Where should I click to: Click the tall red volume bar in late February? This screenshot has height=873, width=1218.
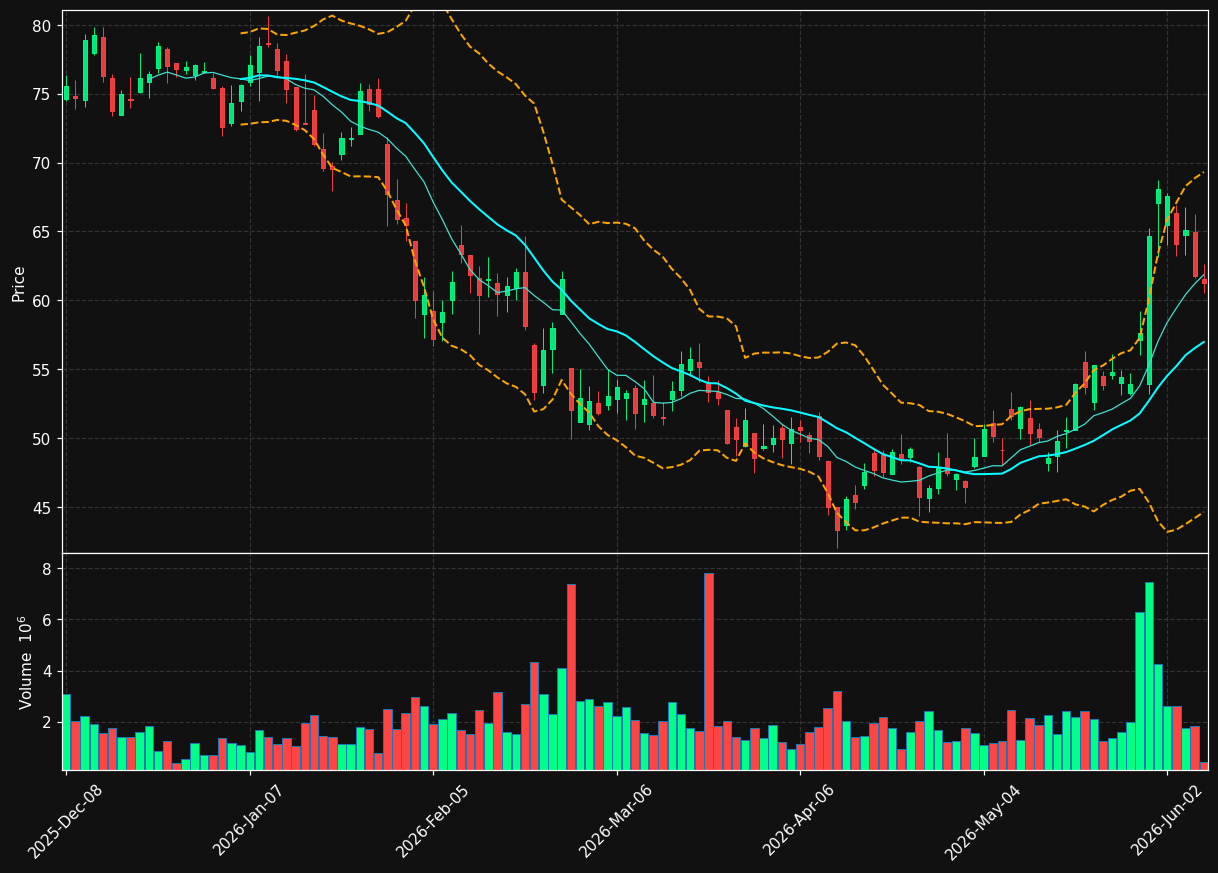point(571,677)
